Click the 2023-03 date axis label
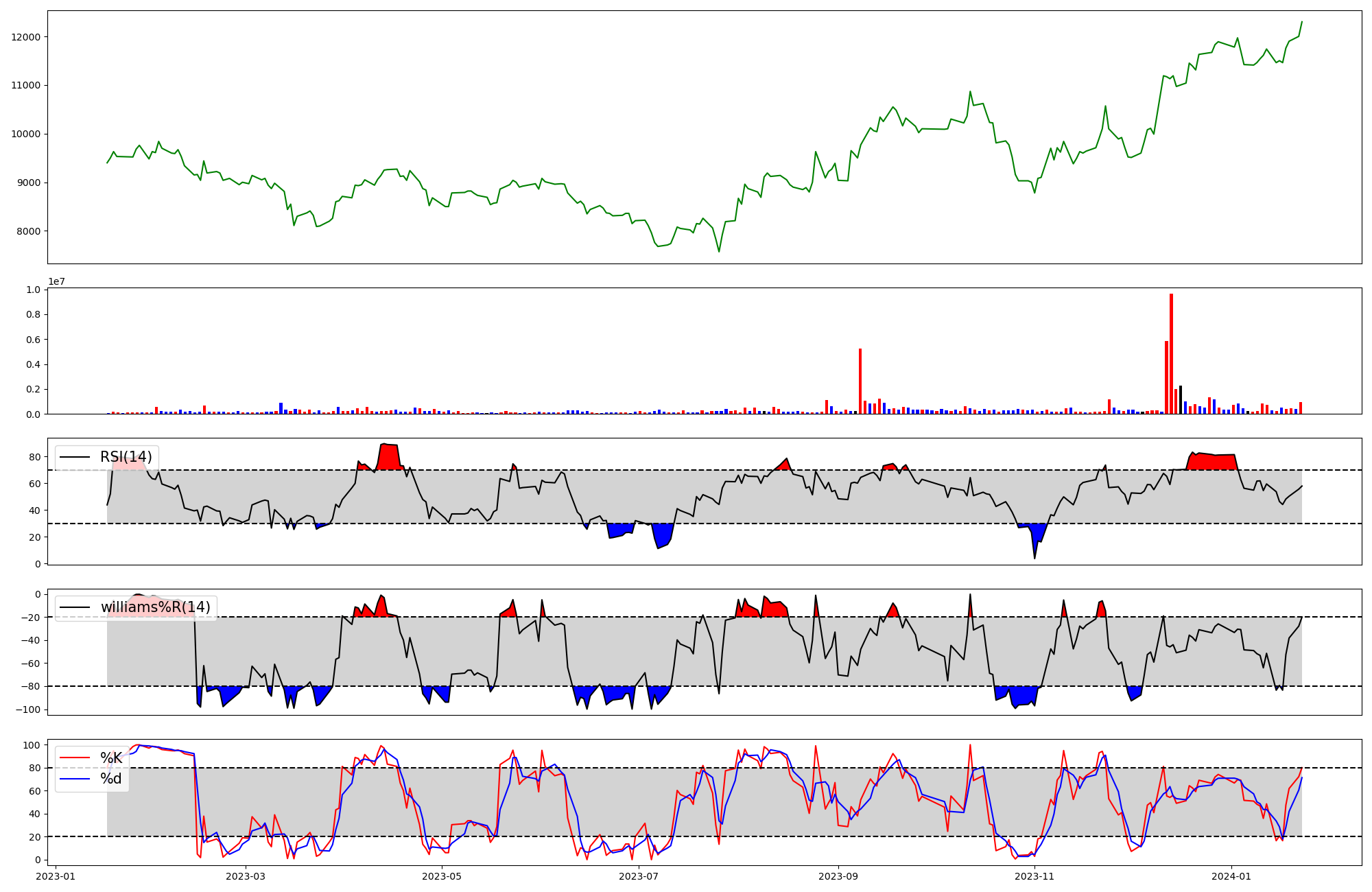1372x892 pixels. (x=246, y=876)
